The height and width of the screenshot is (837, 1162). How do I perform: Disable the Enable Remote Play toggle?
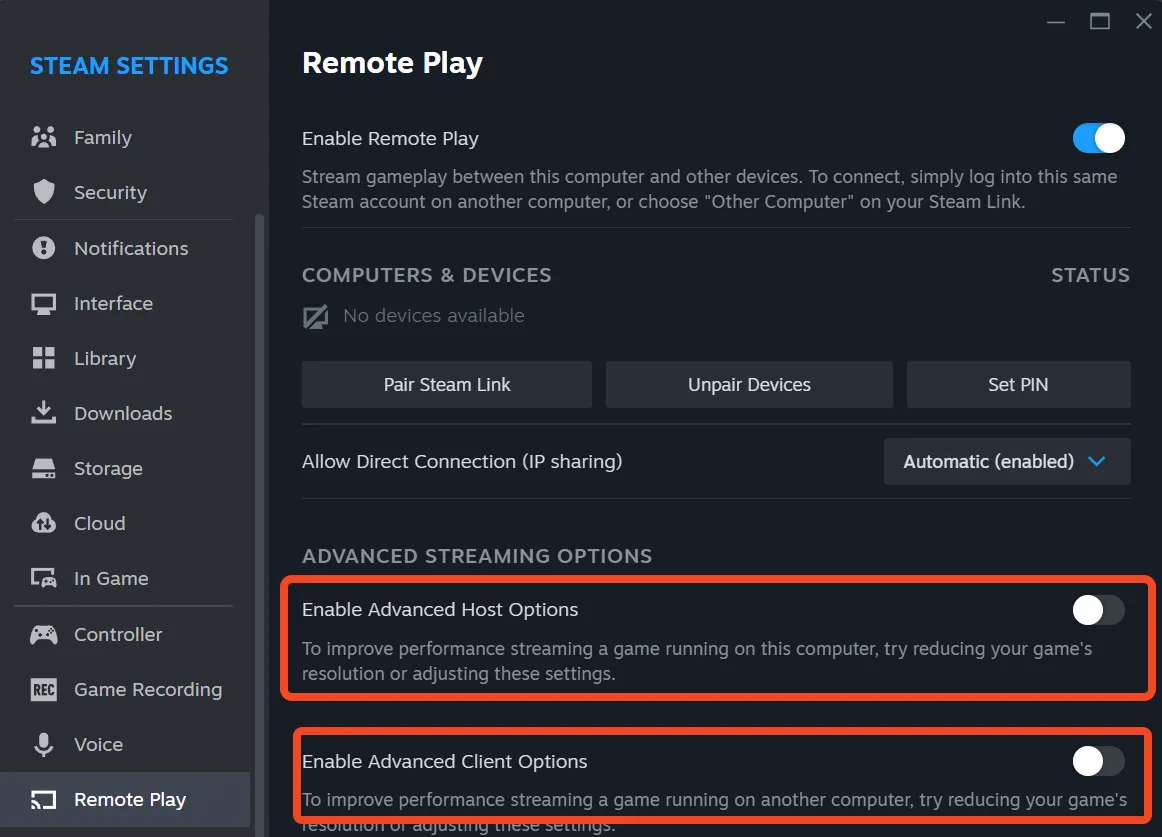click(x=1097, y=139)
